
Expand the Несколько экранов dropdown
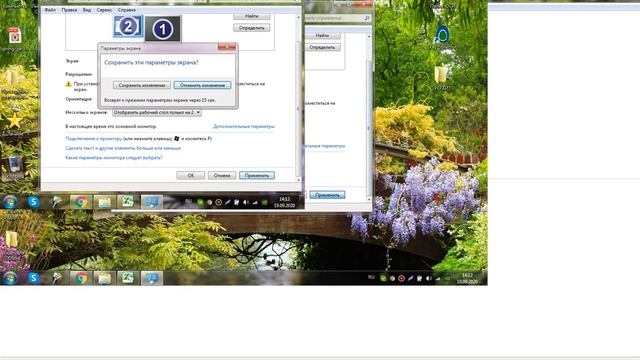tap(157, 112)
